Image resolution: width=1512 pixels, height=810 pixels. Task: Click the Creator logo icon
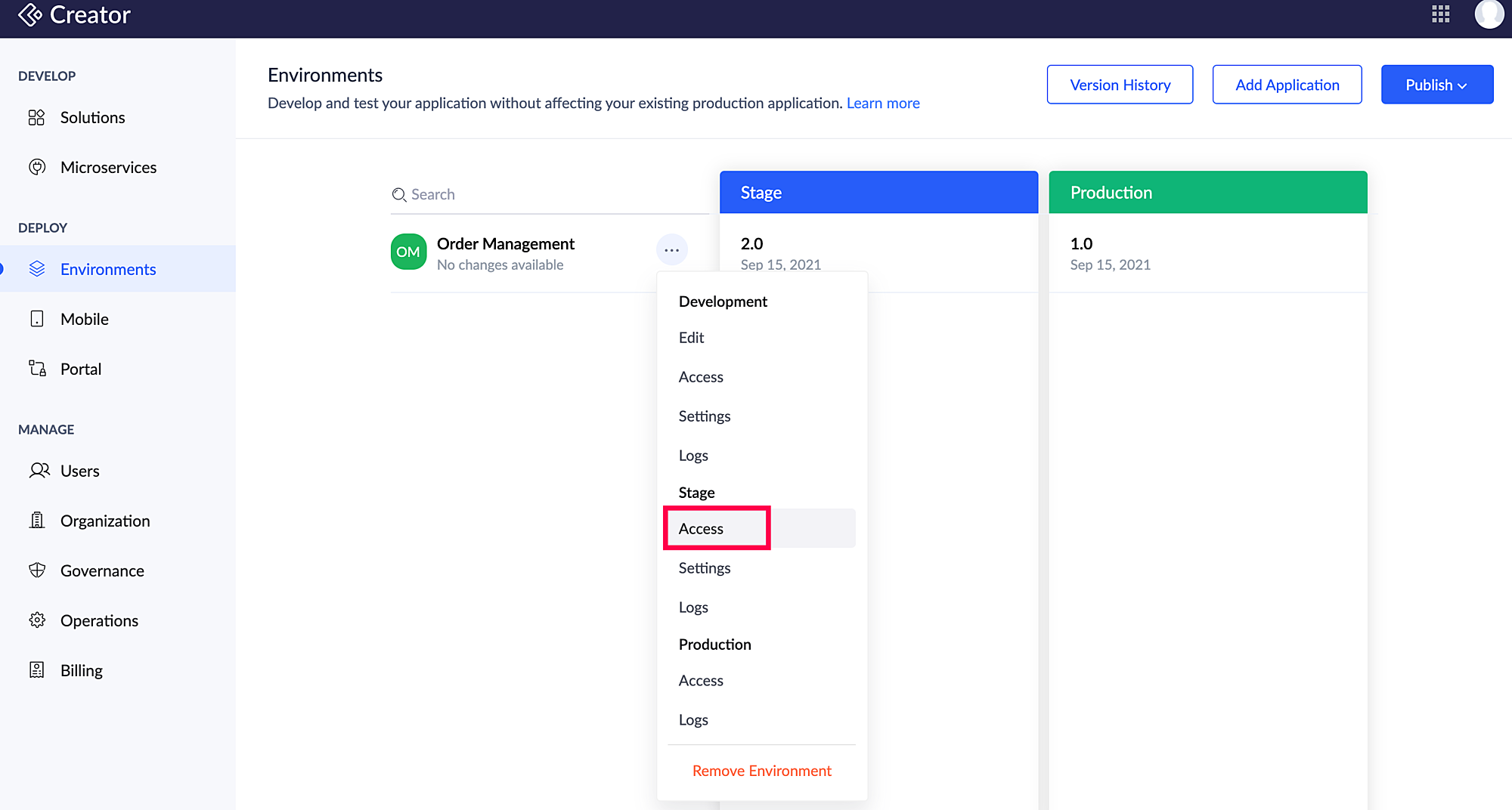point(29,14)
